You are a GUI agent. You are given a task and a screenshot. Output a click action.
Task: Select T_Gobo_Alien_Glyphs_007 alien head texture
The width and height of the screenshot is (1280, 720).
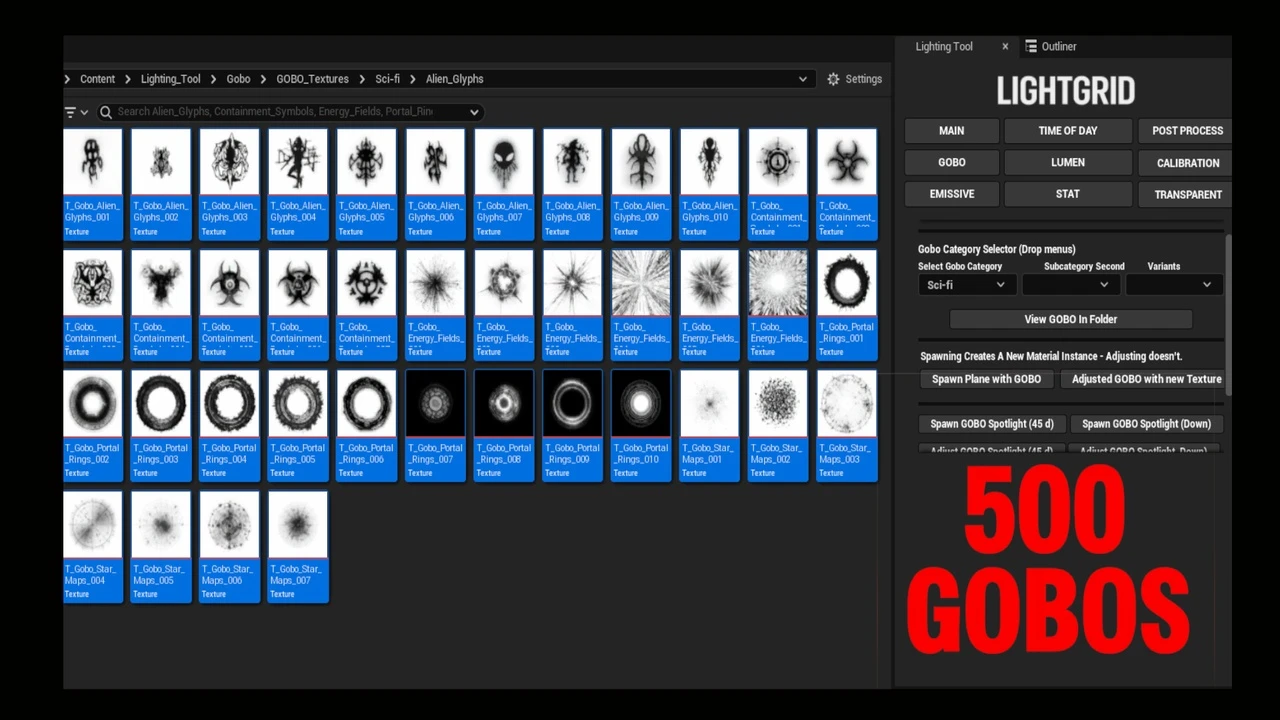[x=504, y=162]
